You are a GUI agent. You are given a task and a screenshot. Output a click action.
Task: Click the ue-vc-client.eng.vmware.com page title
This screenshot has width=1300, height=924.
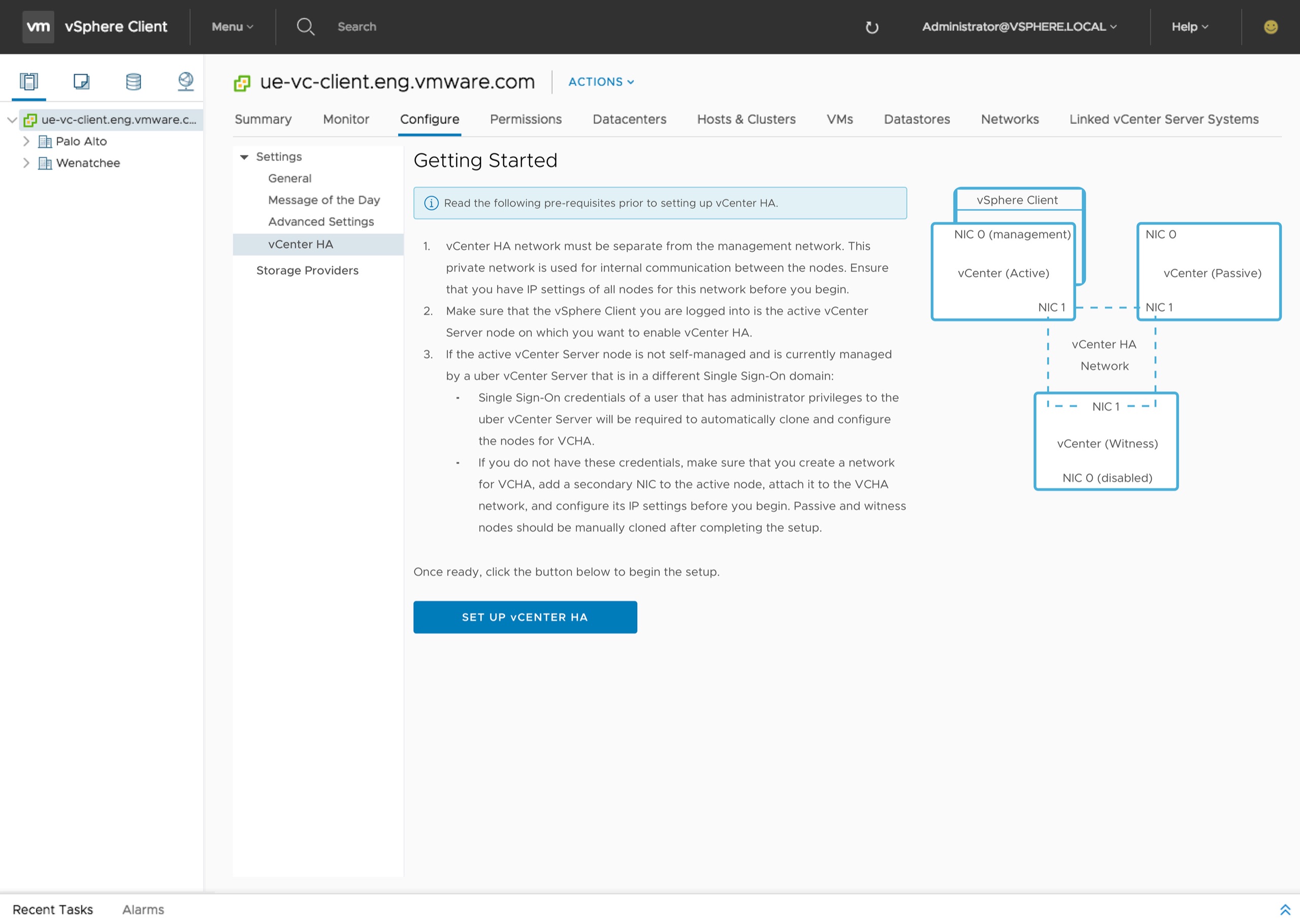397,82
